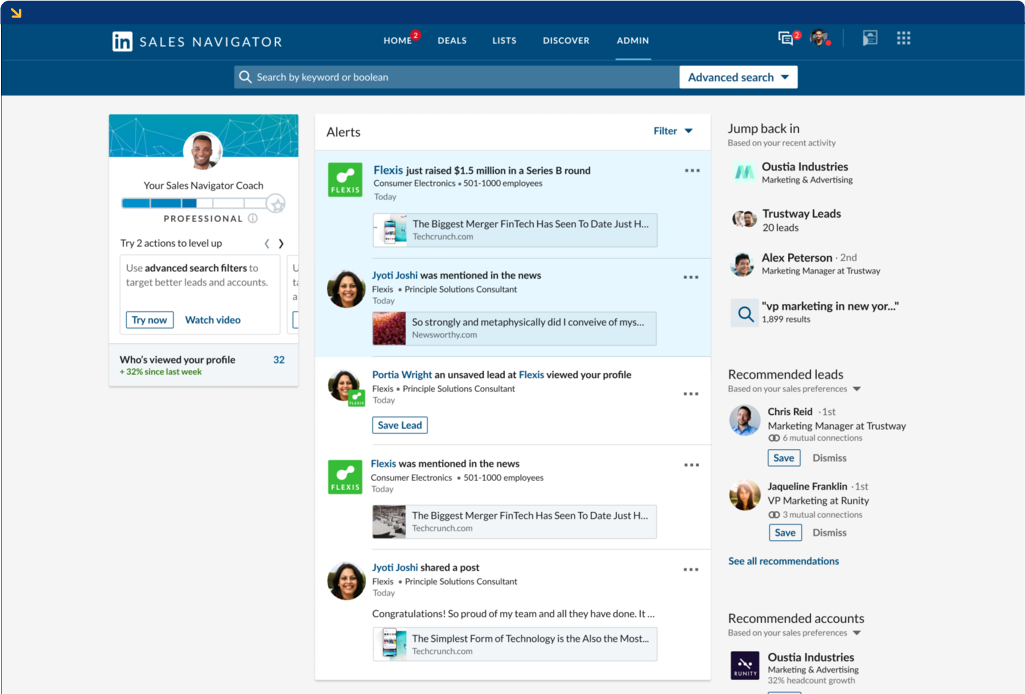
Task: Click the Save Lead button for Portia Wright
Action: point(399,424)
